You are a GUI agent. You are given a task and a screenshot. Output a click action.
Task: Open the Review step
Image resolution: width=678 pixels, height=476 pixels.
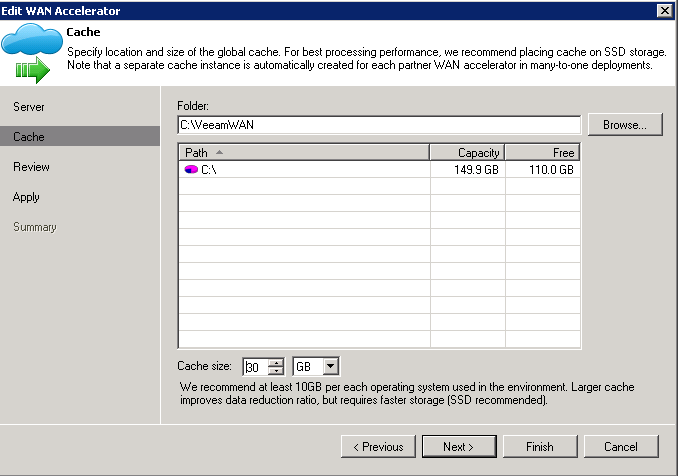coord(31,167)
